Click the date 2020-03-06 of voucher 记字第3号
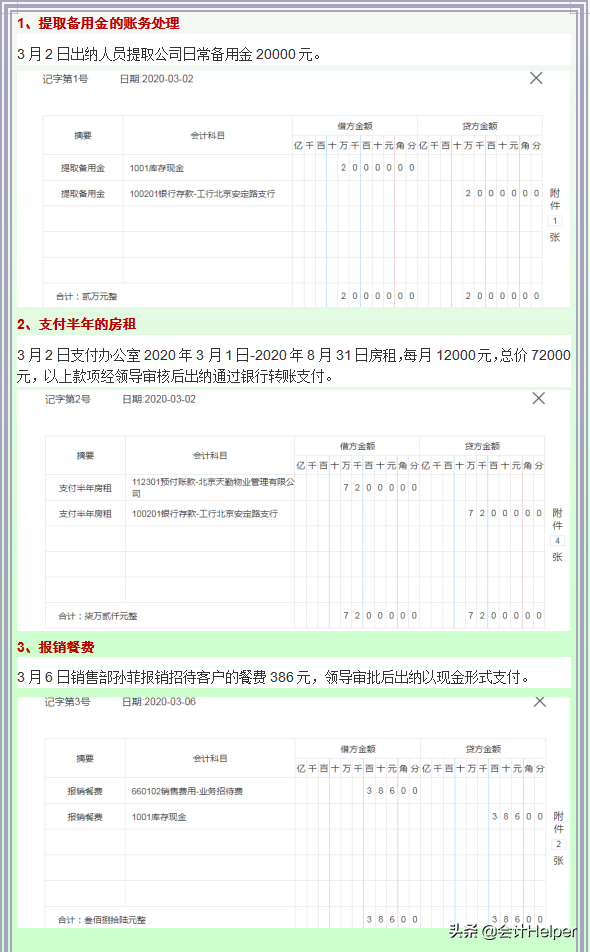 click(x=159, y=702)
